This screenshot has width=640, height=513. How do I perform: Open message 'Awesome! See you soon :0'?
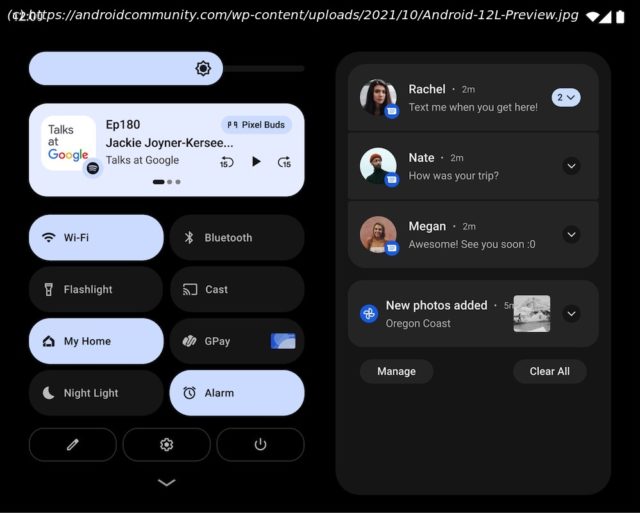pyautogui.click(x=472, y=244)
